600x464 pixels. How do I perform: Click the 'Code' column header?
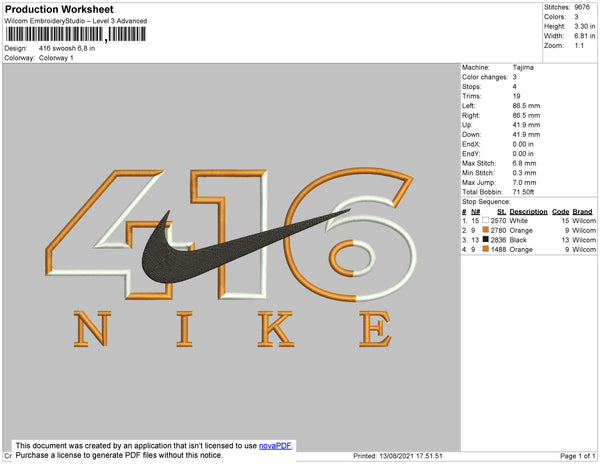[x=561, y=212]
